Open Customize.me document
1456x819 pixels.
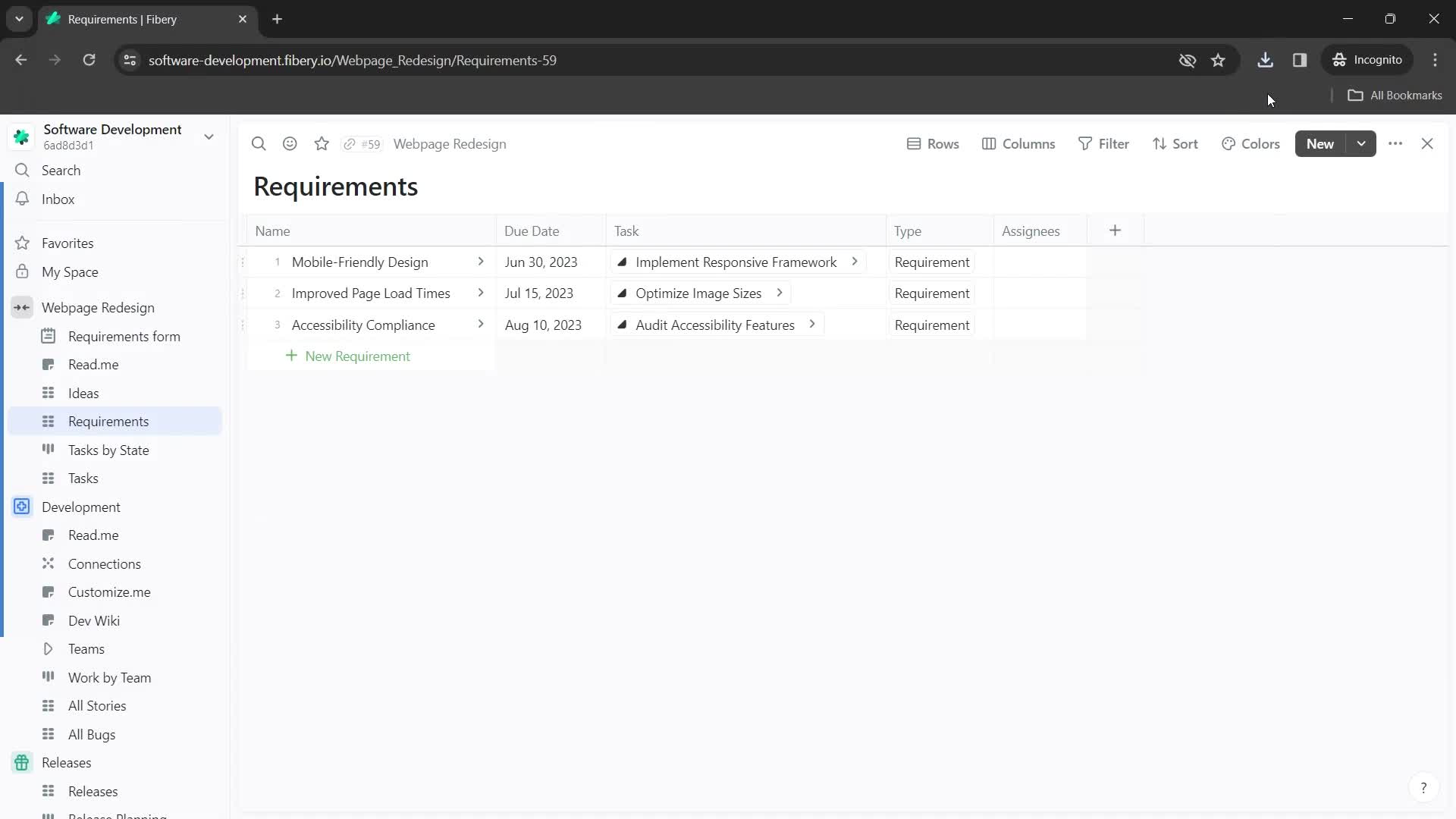point(115,592)
